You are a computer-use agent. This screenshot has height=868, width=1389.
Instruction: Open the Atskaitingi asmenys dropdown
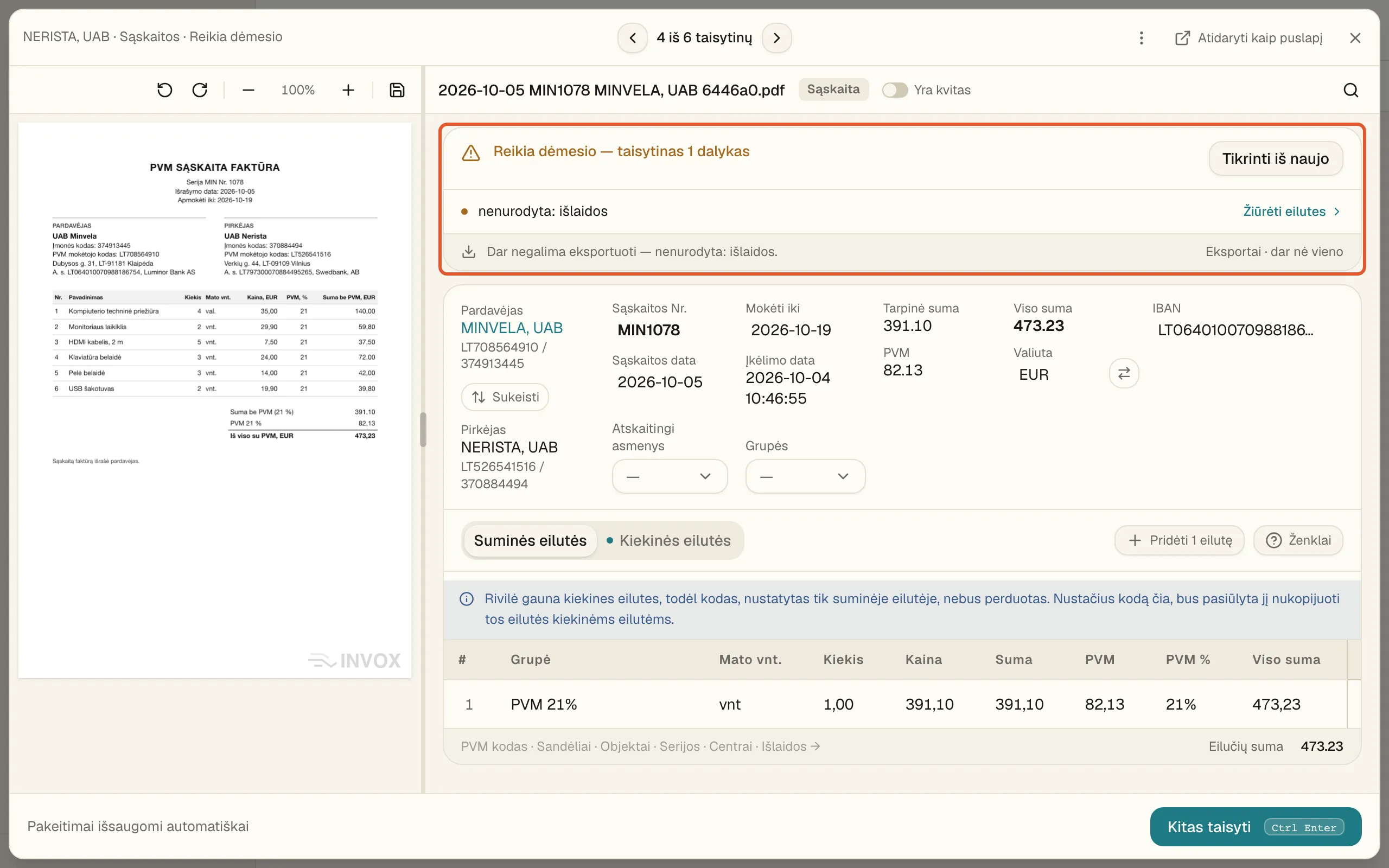coord(670,476)
